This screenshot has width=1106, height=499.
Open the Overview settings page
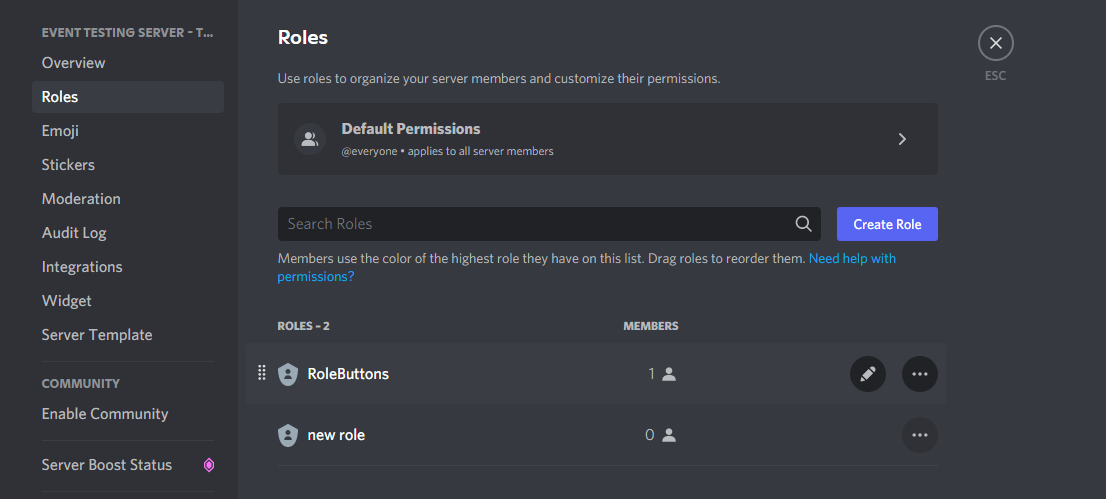click(73, 63)
